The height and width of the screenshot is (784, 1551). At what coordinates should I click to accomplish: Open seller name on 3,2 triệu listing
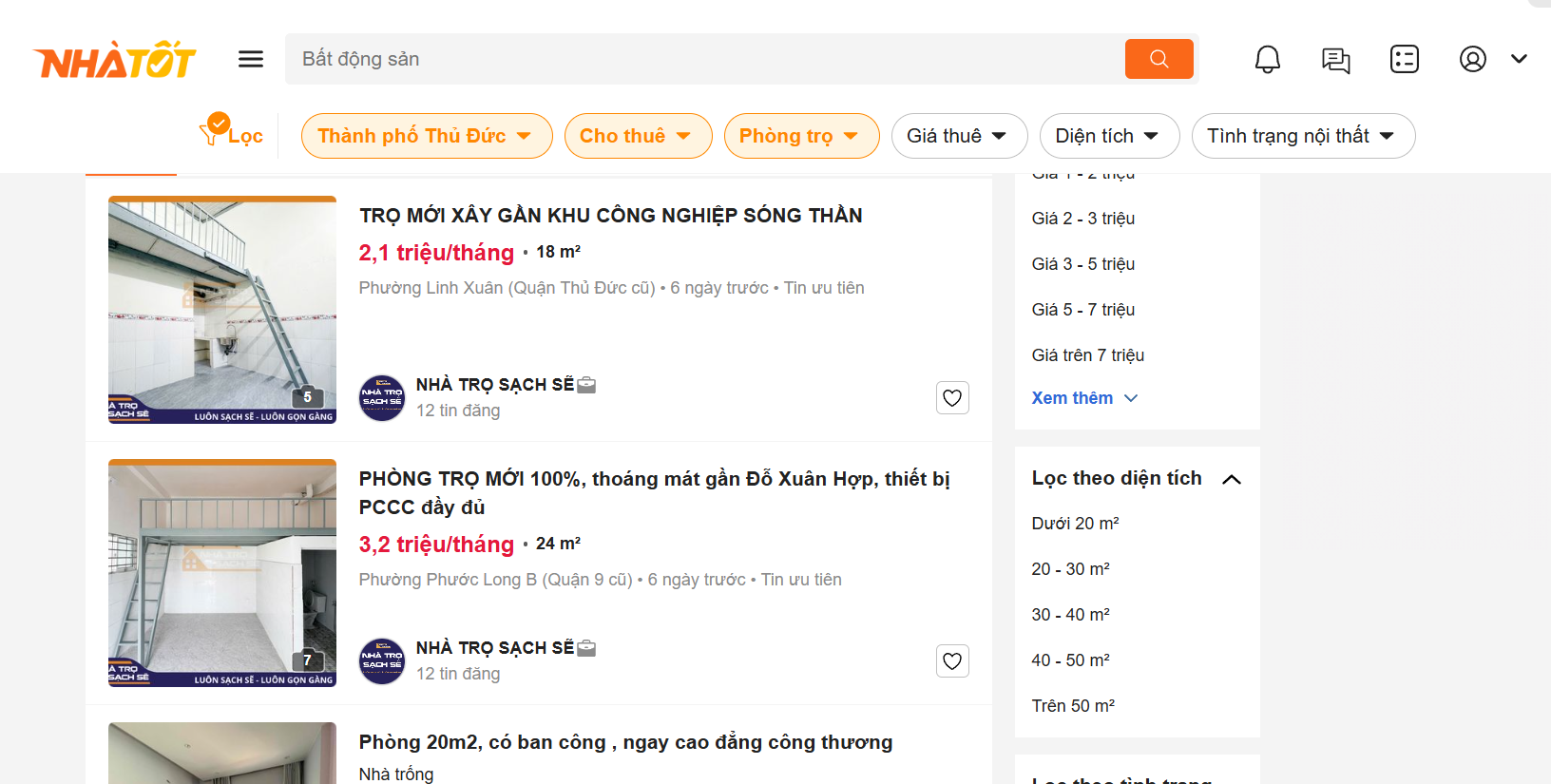pos(494,648)
